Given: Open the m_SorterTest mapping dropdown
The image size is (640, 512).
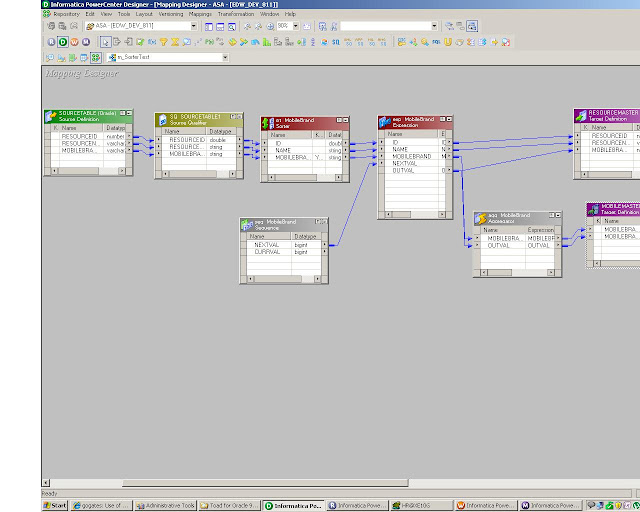Looking at the screenshot, I should pyautogui.click(x=225, y=57).
